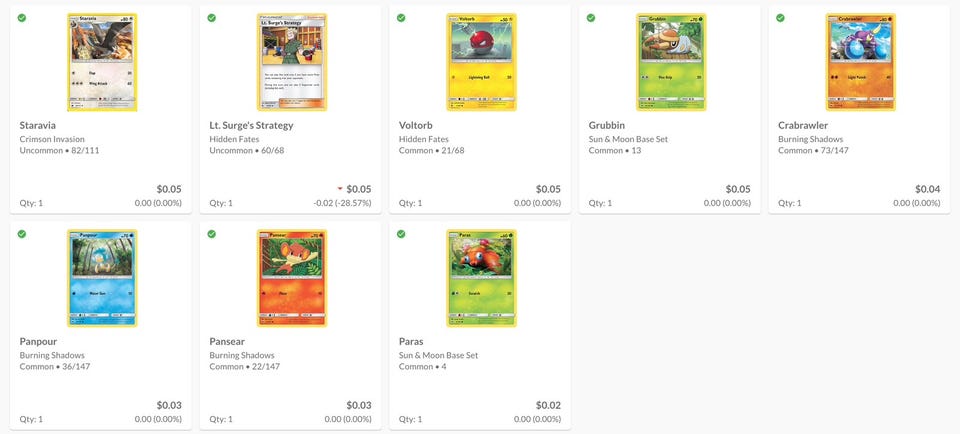Open the Crabrawler card thumbnail
This screenshot has height=434, width=960.
860,62
